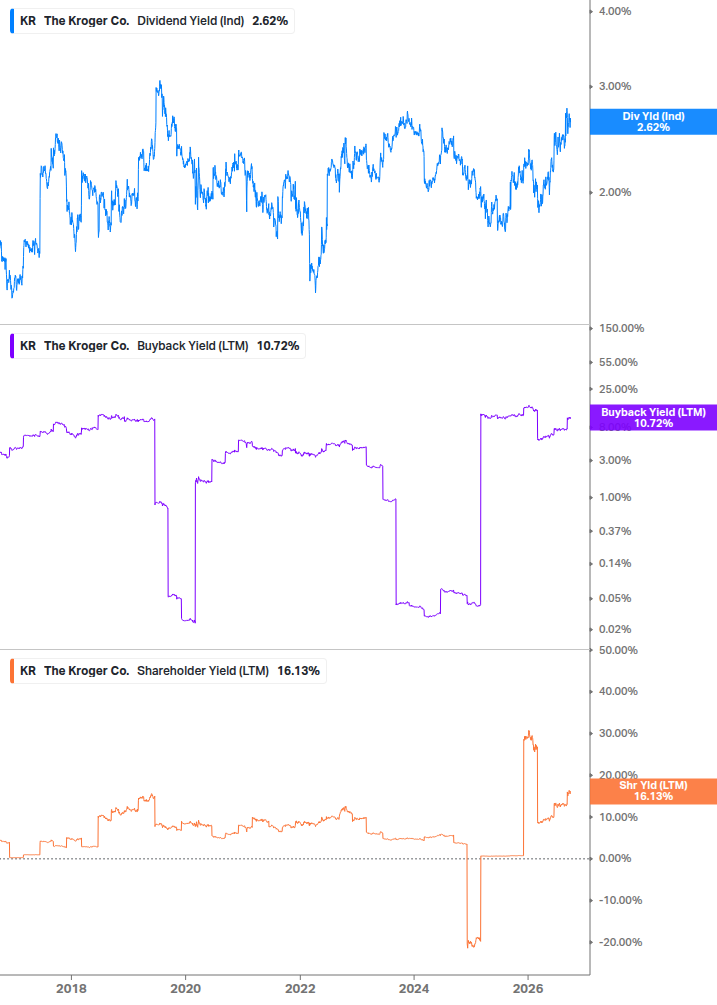This screenshot has width=717, height=1005.
Task: Click the 2022 label on the time axis
Action: point(300,988)
